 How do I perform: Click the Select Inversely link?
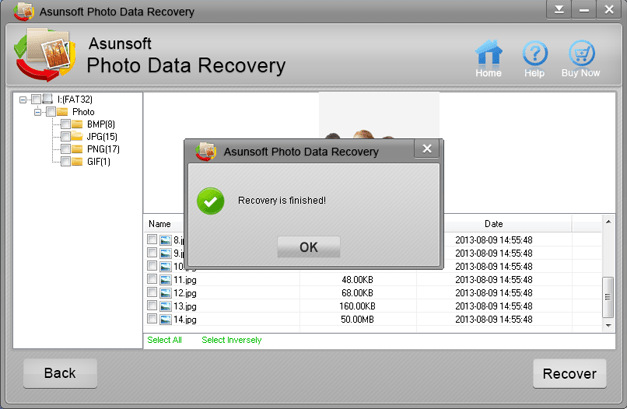[232, 340]
